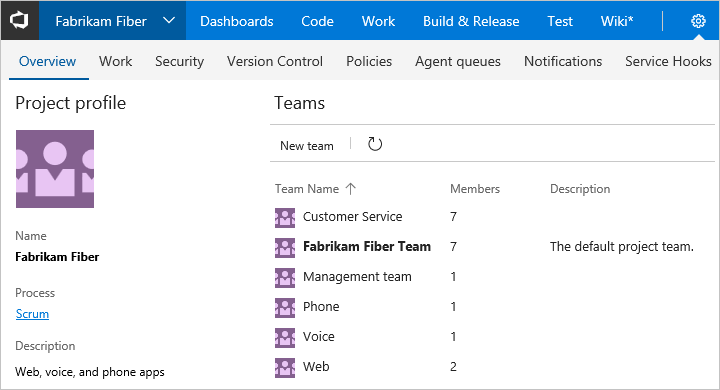
Task: Toggle Team Name sort order arrow
Action: click(351, 189)
